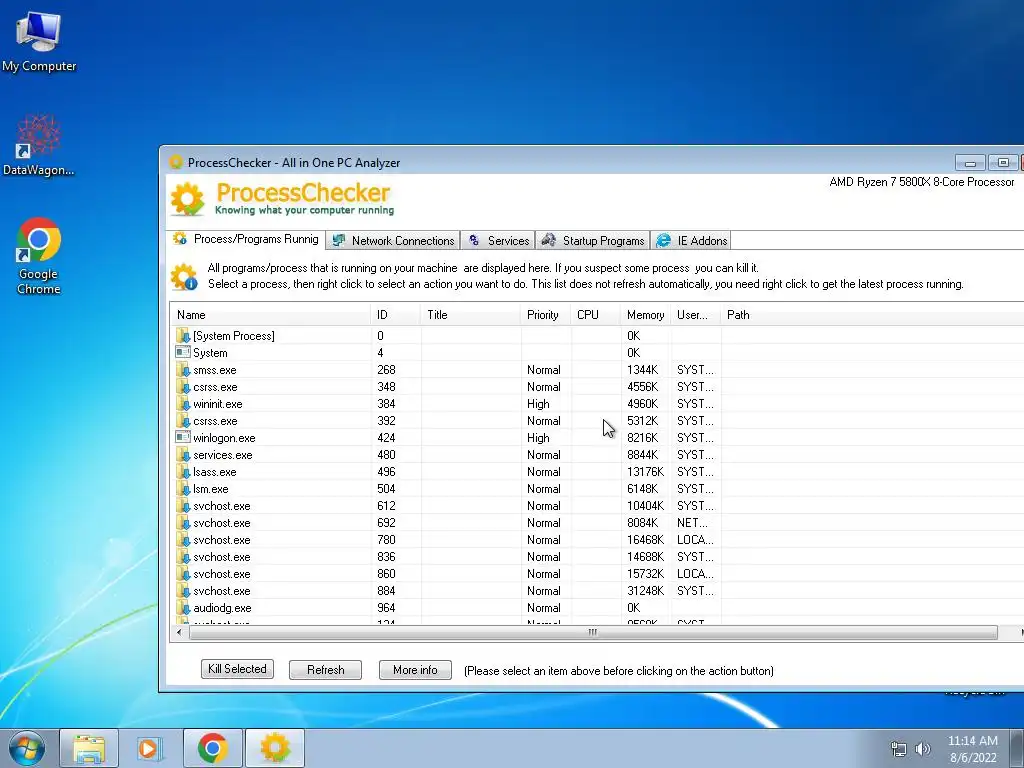
Task: Select the process with ID 348
Action: coord(596,387)
